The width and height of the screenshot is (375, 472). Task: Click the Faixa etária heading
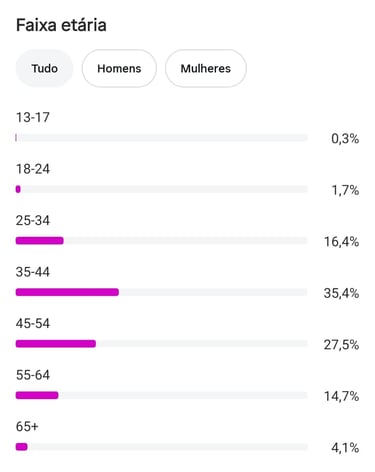click(x=61, y=25)
